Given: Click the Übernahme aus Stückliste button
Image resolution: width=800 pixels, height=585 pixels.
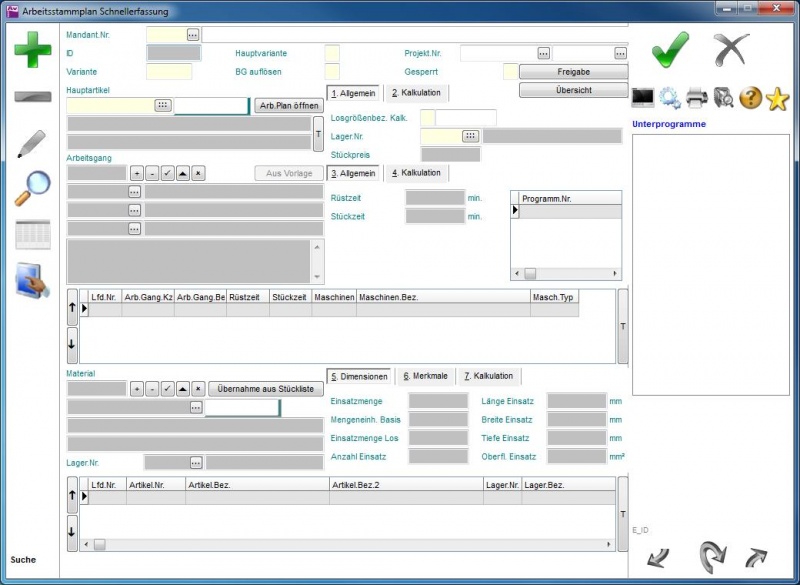Looking at the screenshot, I should [x=266, y=389].
